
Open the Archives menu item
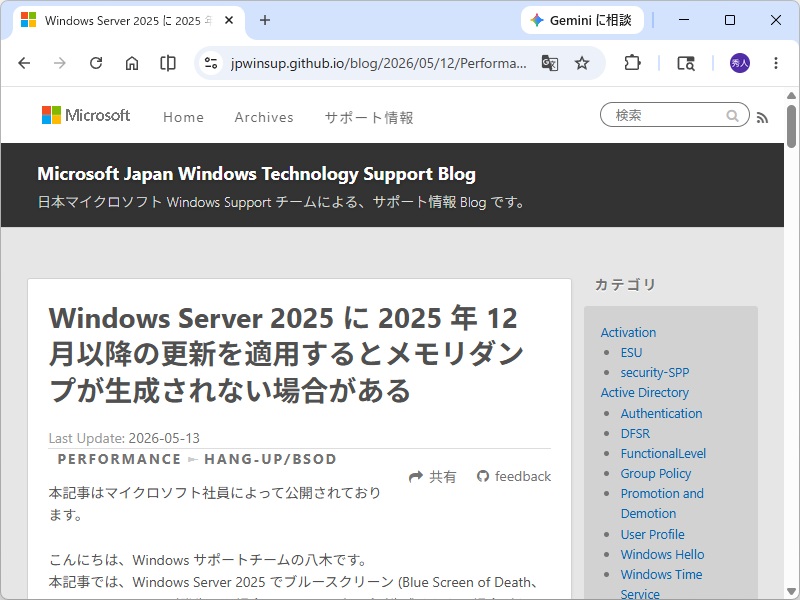[264, 117]
